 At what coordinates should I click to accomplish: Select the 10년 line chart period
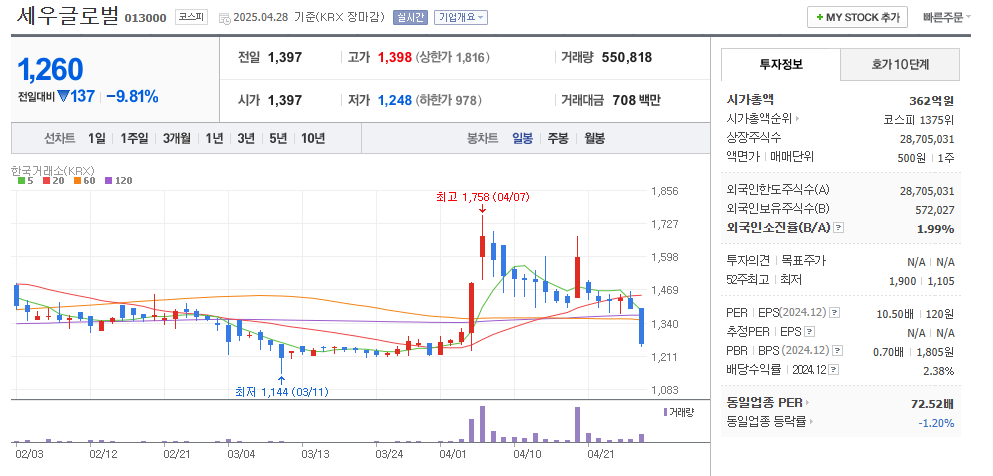313,138
